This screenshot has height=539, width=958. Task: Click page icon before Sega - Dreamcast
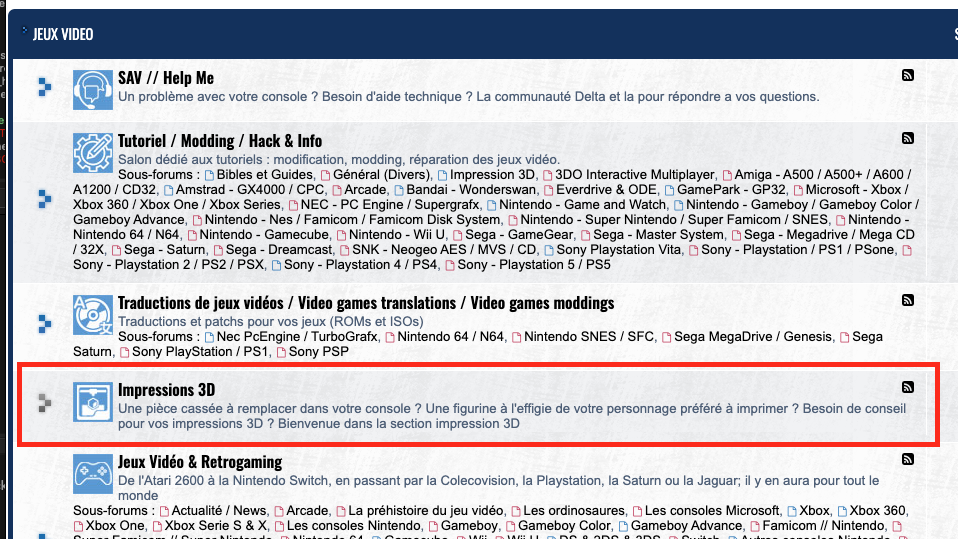tap(218, 251)
